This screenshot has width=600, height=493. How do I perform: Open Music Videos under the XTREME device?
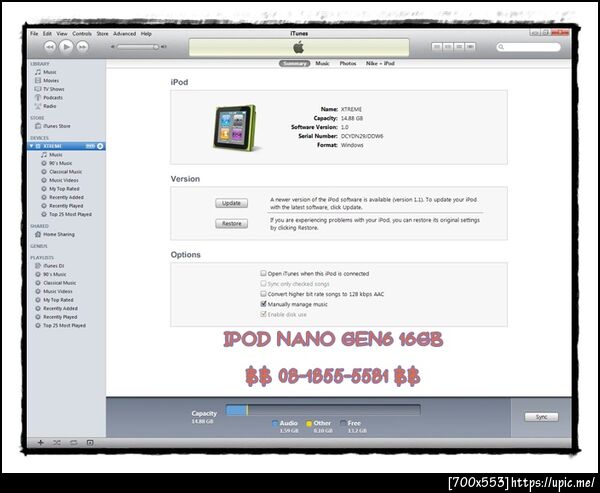[x=64, y=180]
